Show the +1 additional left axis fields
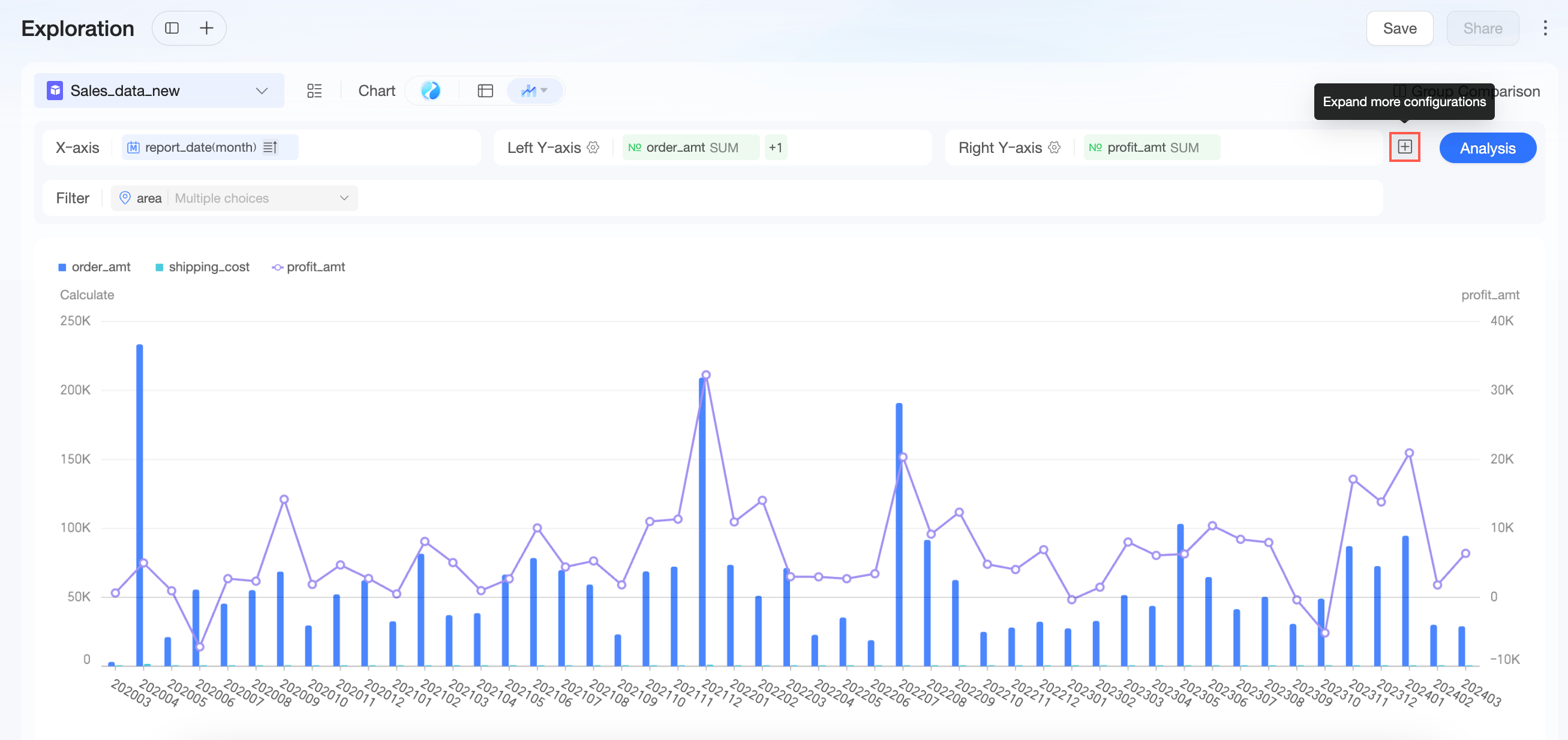The height and width of the screenshot is (740, 1568). point(775,148)
